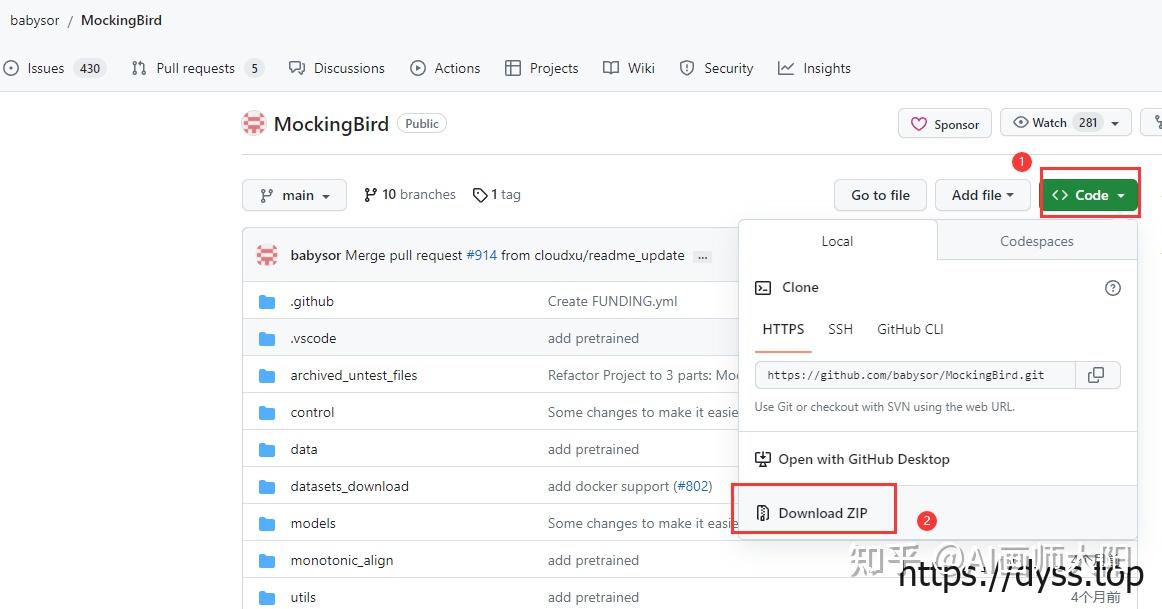
Task: Expand the Add file dropdown
Action: 982,196
